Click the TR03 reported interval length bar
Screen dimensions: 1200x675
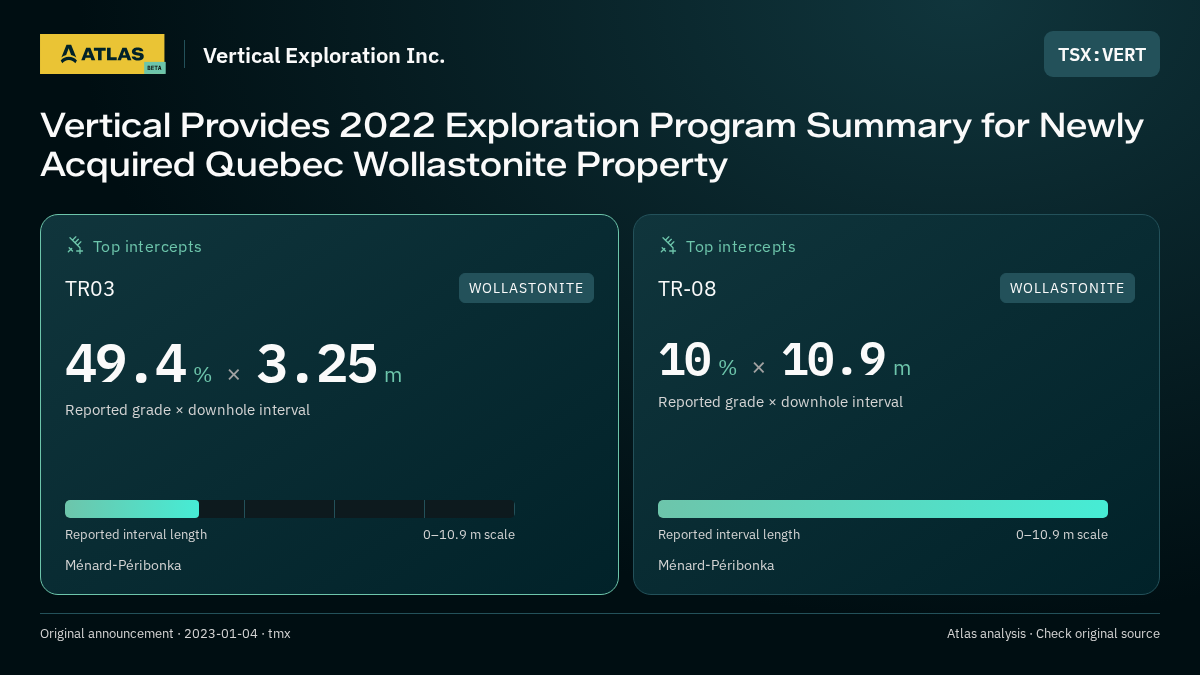pos(290,509)
